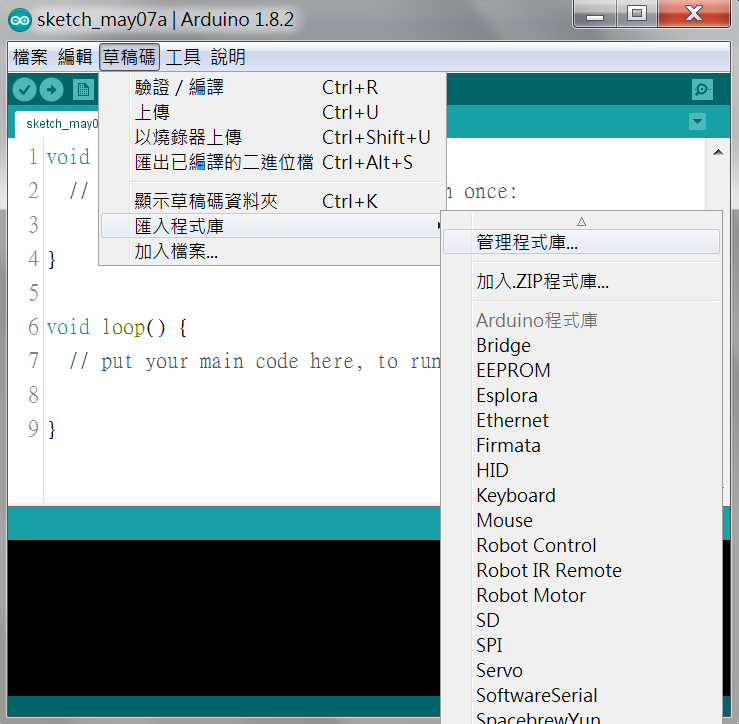Click the Verify checkmark toolbar icon
This screenshot has width=739, height=724.
[x=25, y=90]
